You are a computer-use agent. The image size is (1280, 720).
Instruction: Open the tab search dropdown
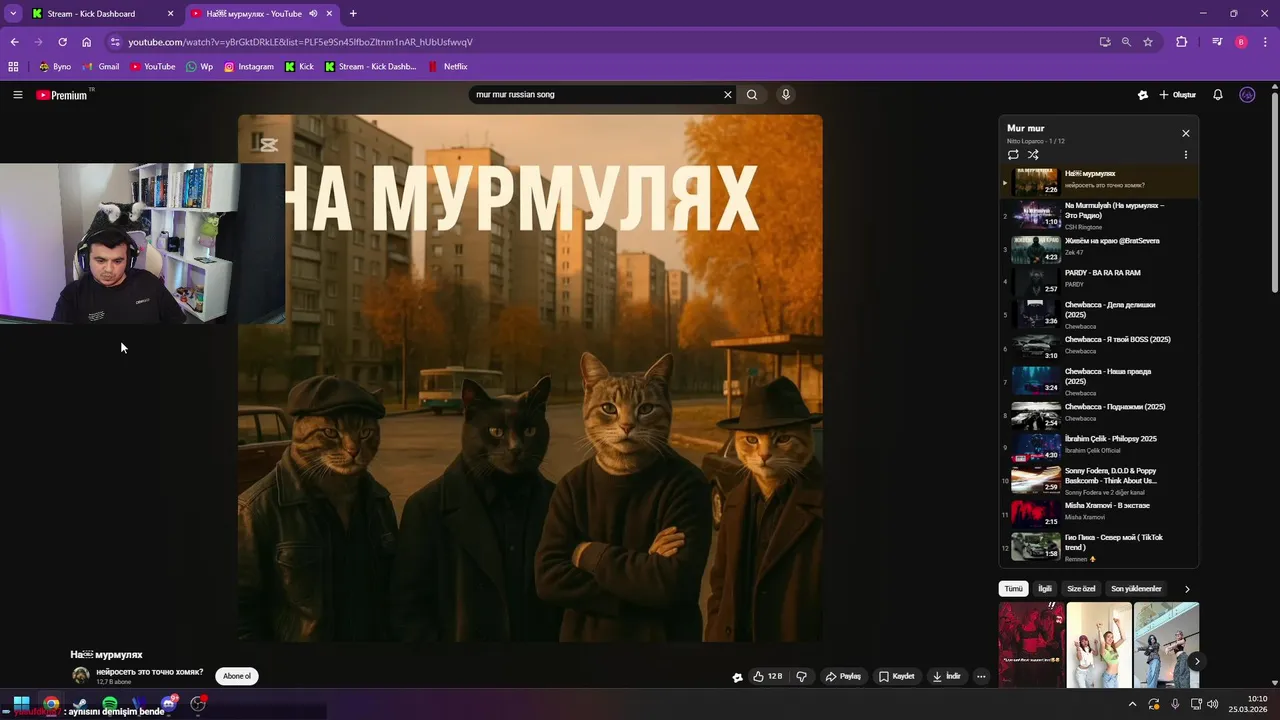pos(13,14)
